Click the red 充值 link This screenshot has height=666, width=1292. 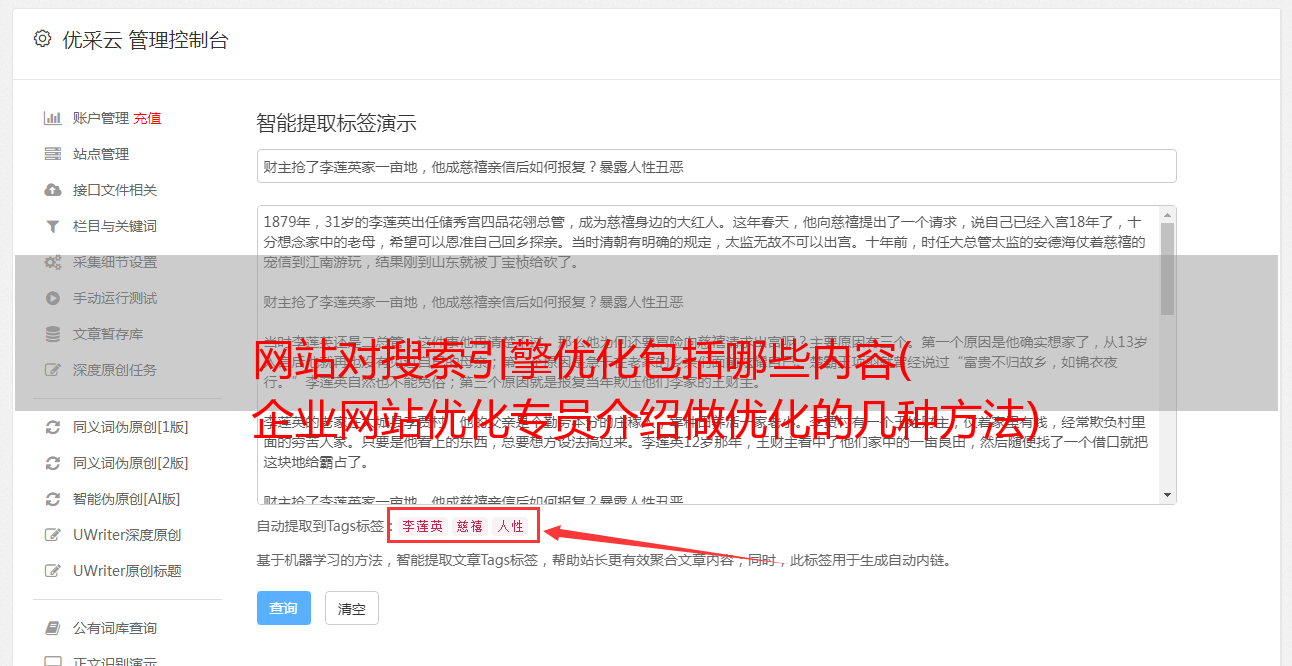147,118
